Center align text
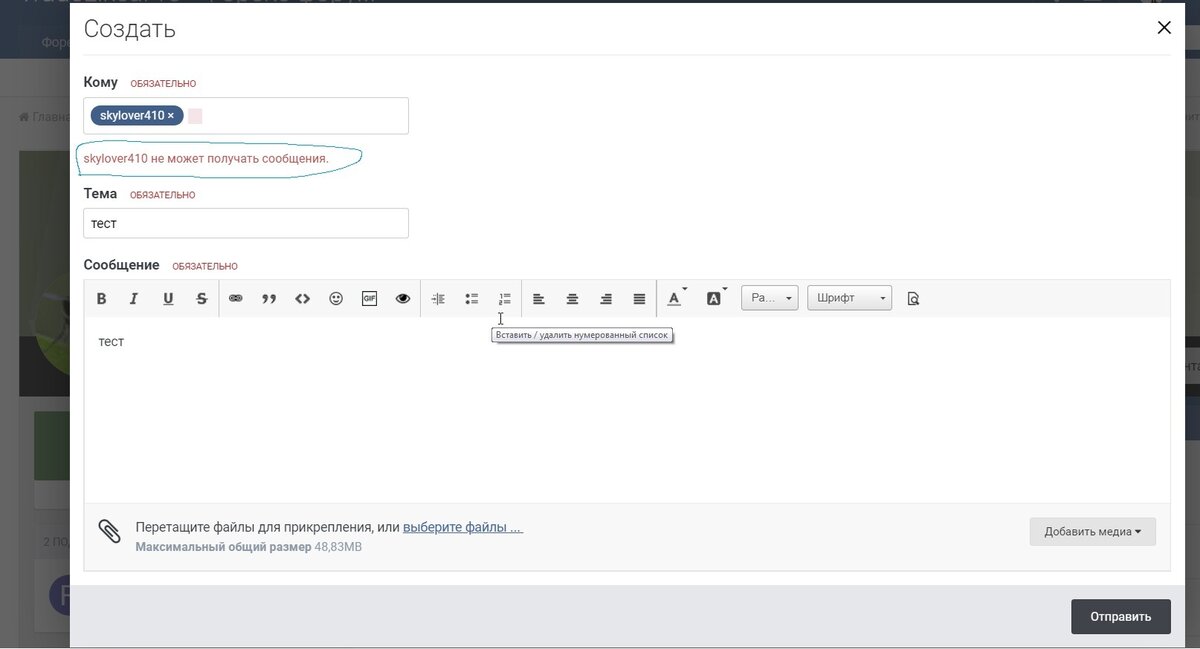This screenshot has width=1200, height=649. tap(572, 298)
